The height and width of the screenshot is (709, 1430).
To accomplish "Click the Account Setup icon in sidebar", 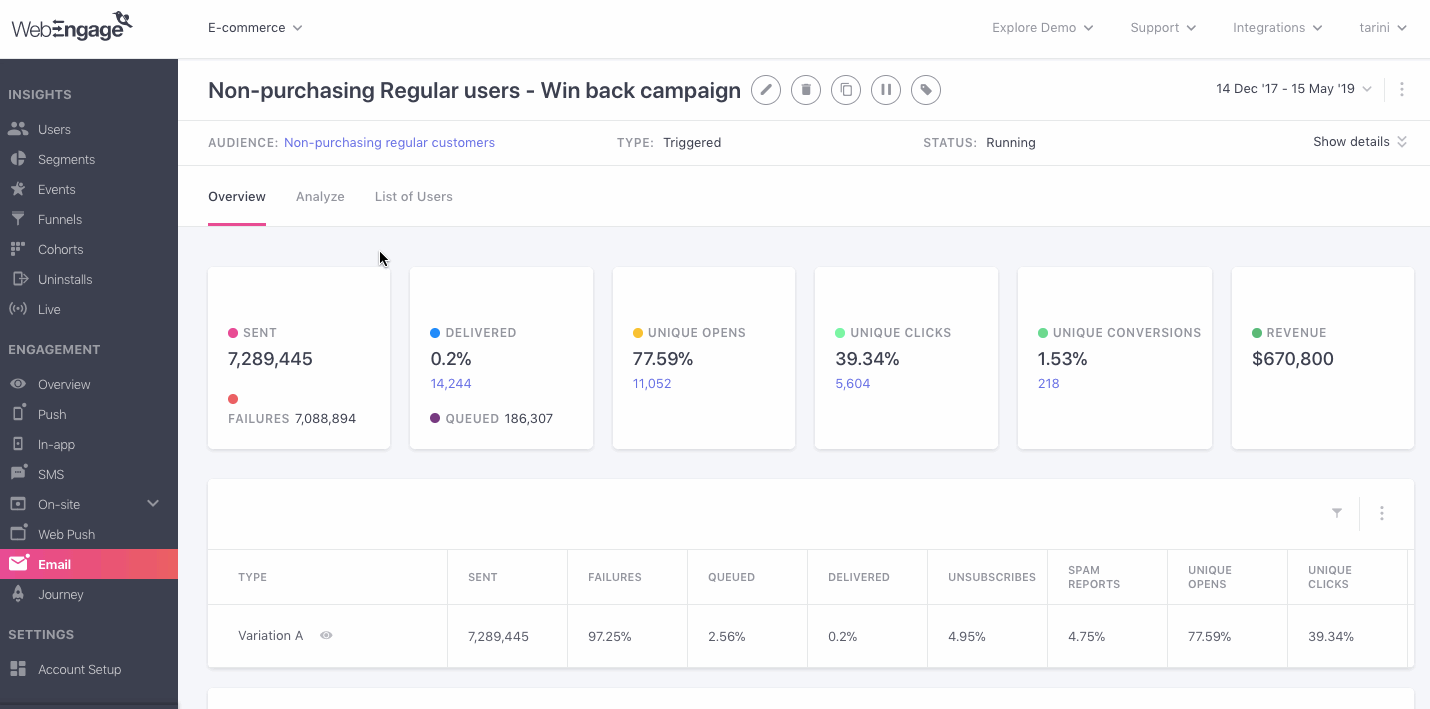I will pos(18,669).
